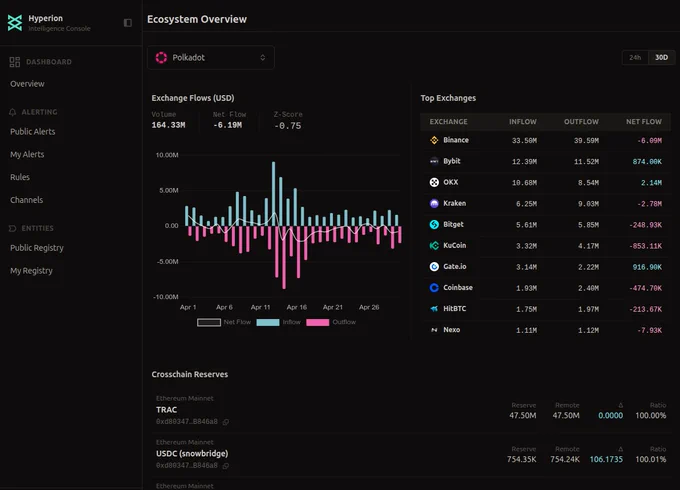Click the Binance row name

pos(456,140)
